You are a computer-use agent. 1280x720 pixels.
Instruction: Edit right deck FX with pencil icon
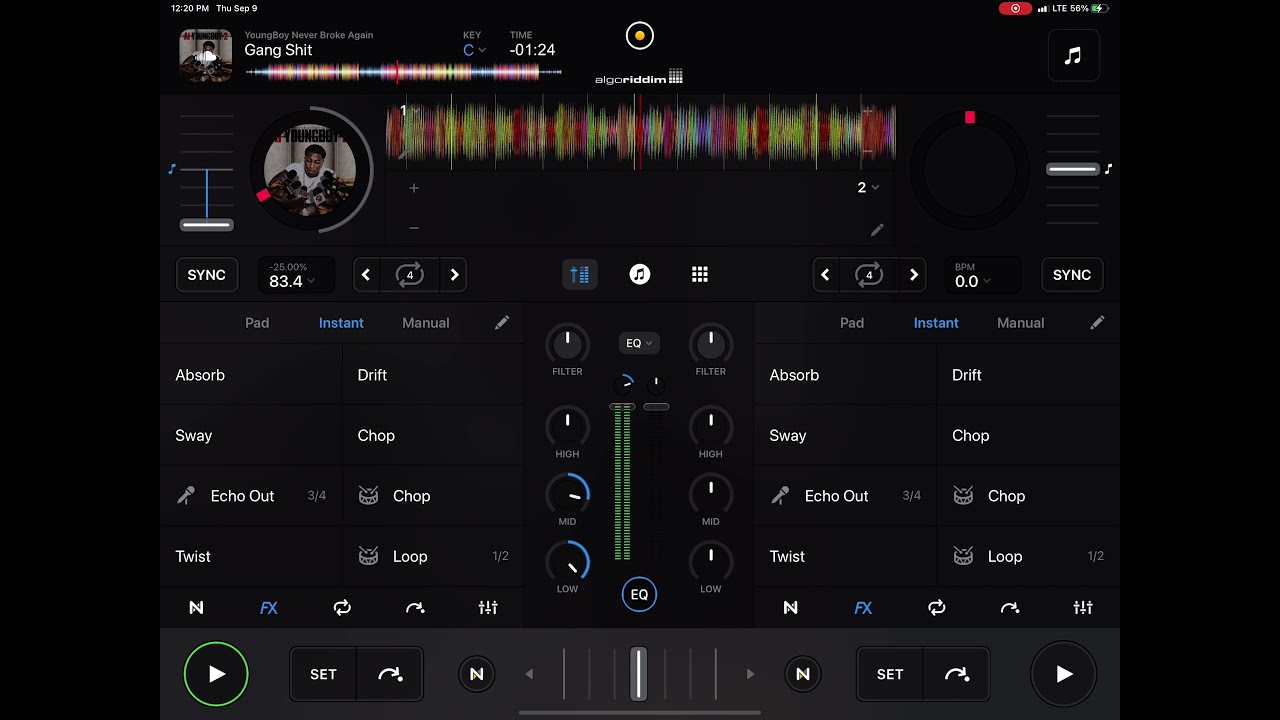click(1097, 322)
